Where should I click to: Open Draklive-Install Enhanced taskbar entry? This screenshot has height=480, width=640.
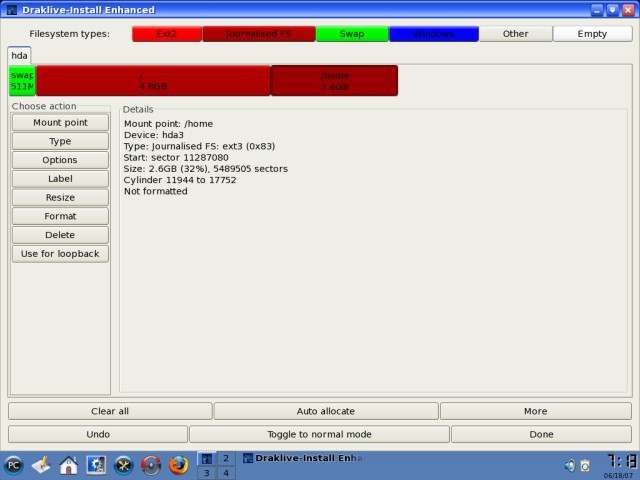[x=300, y=458]
